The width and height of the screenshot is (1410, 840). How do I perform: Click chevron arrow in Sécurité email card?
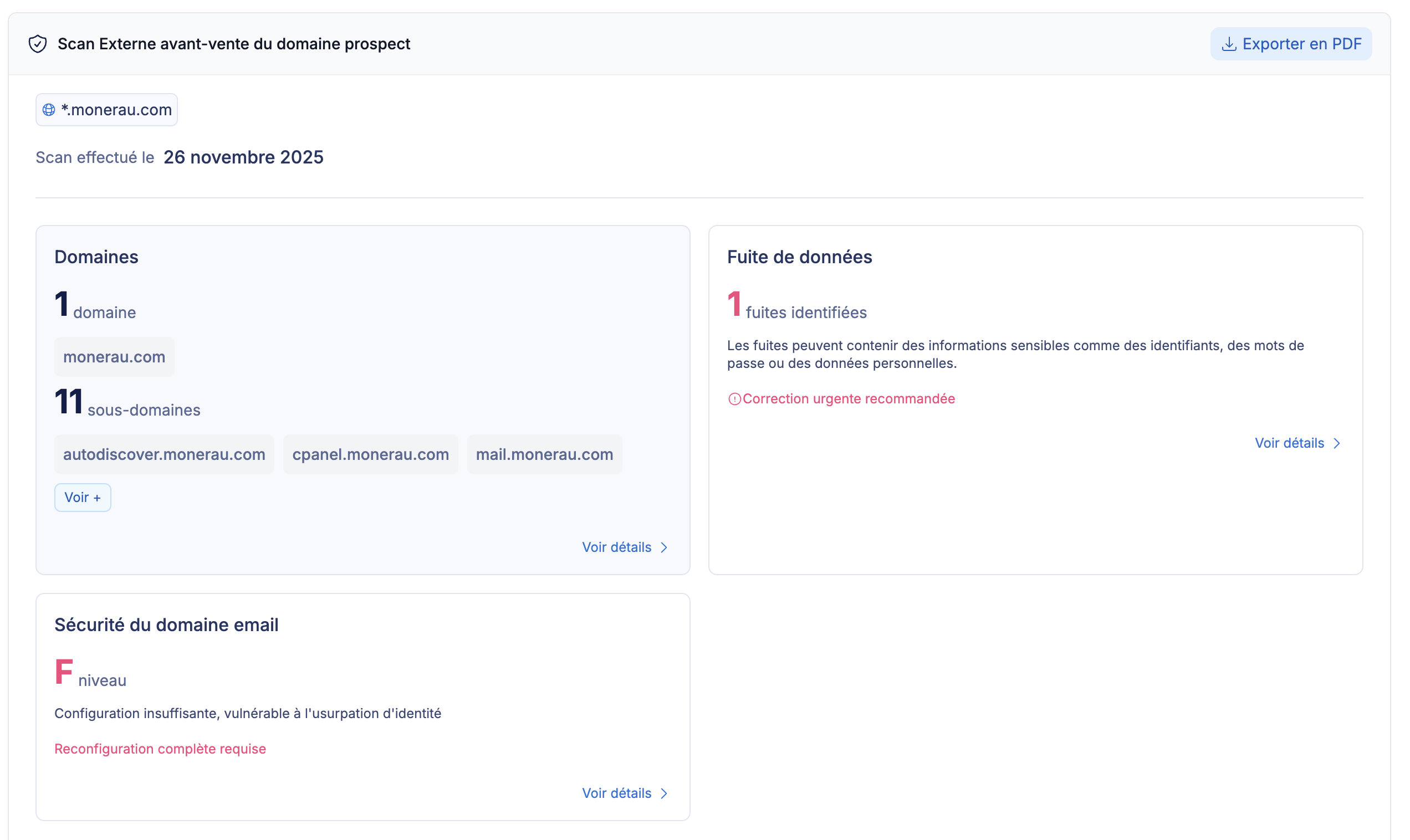pos(664,793)
